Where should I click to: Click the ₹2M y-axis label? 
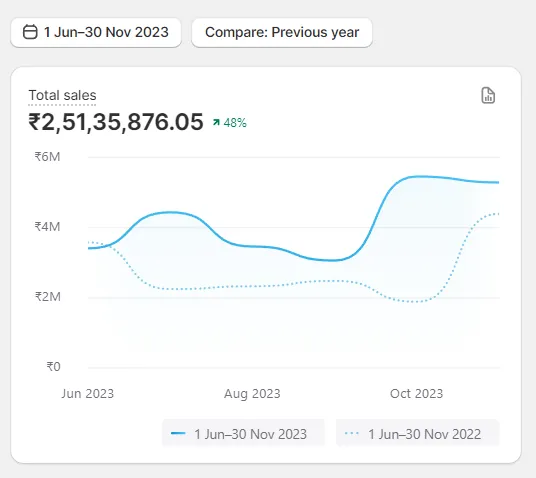point(48,297)
